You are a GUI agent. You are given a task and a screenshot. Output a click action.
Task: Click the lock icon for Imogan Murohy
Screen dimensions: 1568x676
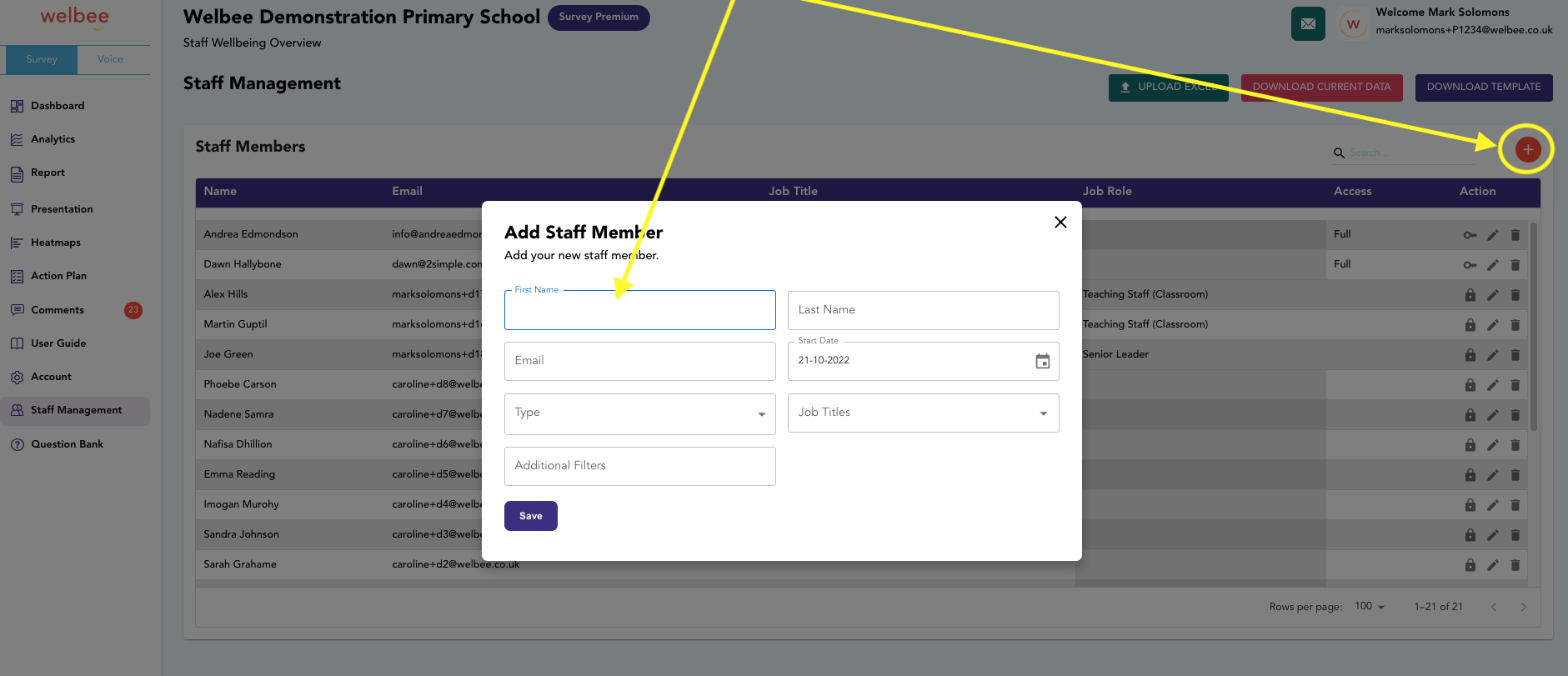[1470, 505]
